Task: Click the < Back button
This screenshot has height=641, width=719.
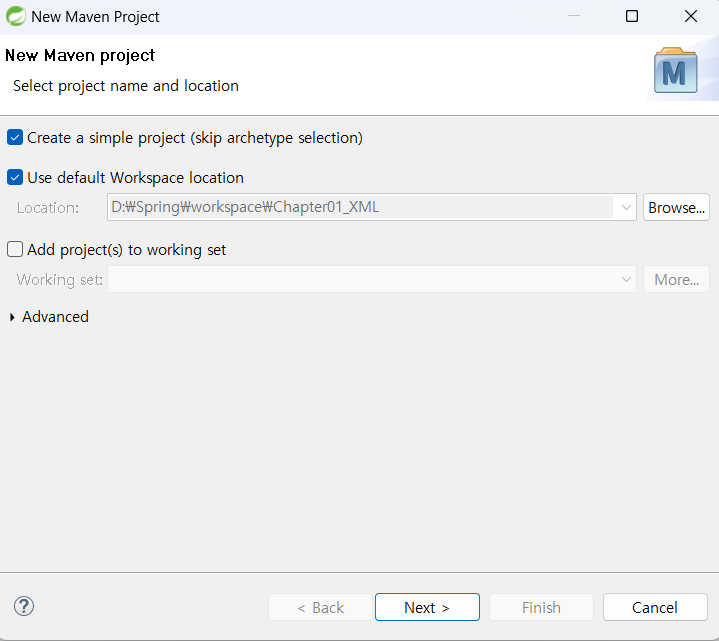Action: pyautogui.click(x=320, y=607)
